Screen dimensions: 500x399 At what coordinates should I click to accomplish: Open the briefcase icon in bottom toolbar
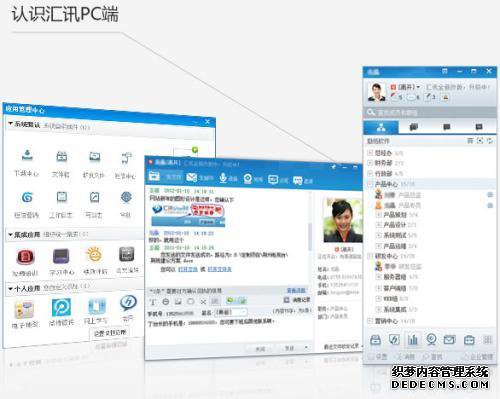pos(469,340)
